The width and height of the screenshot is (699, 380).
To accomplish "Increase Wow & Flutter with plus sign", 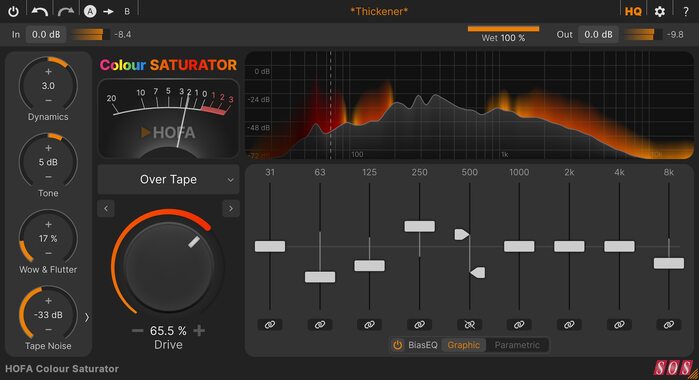I will pos(48,224).
